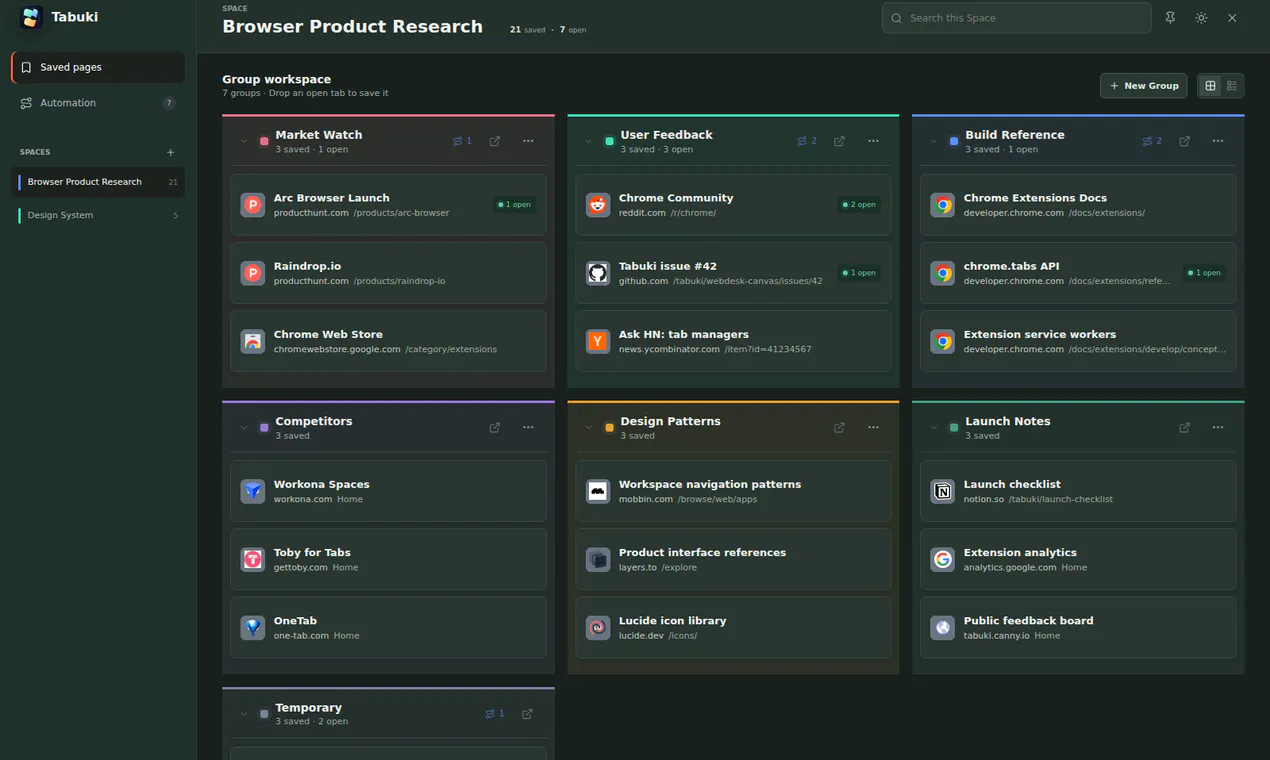This screenshot has height=760, width=1270.
Task: Click Y Combinator favicon for Ask HN
Action: coord(598,341)
